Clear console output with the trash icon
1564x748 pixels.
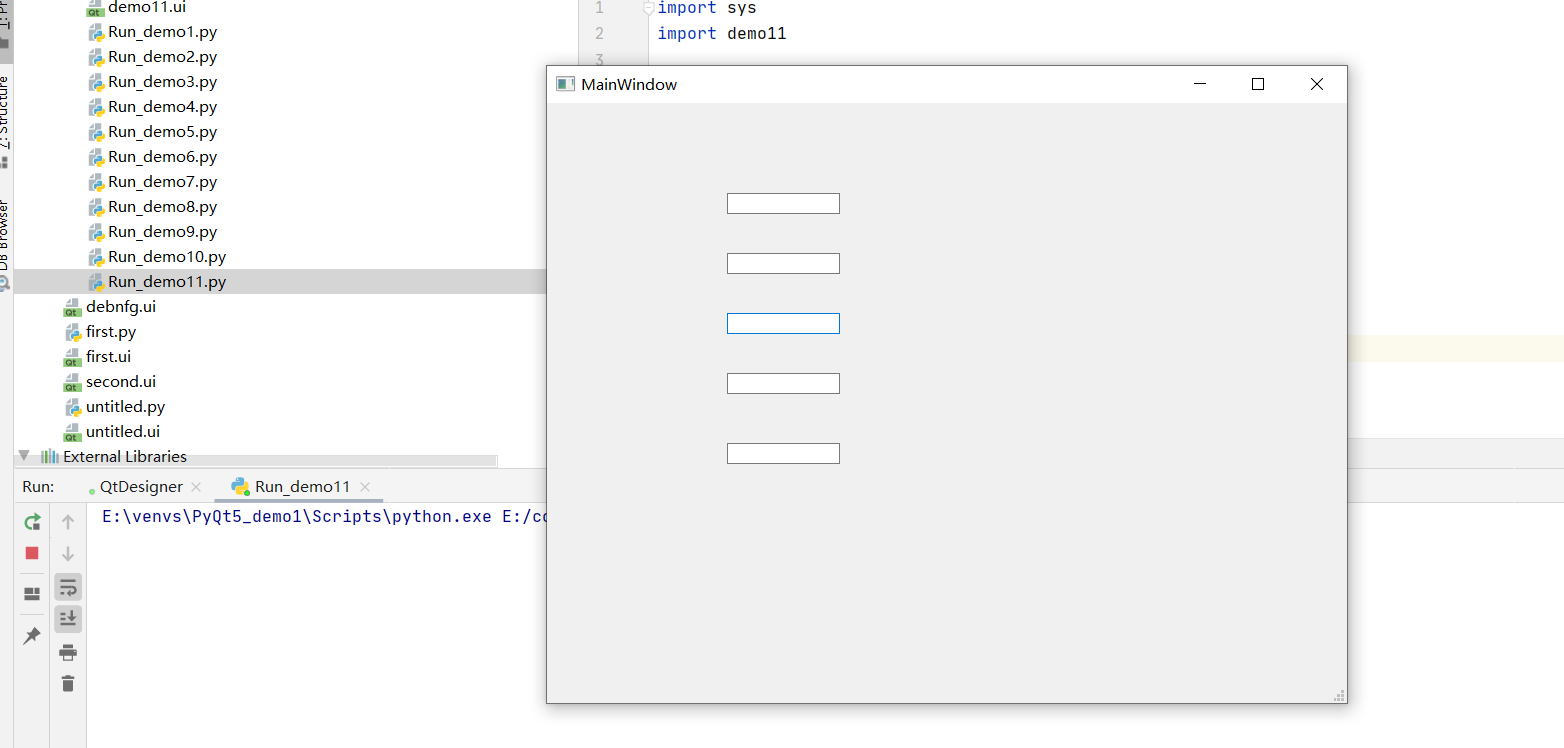point(68,684)
